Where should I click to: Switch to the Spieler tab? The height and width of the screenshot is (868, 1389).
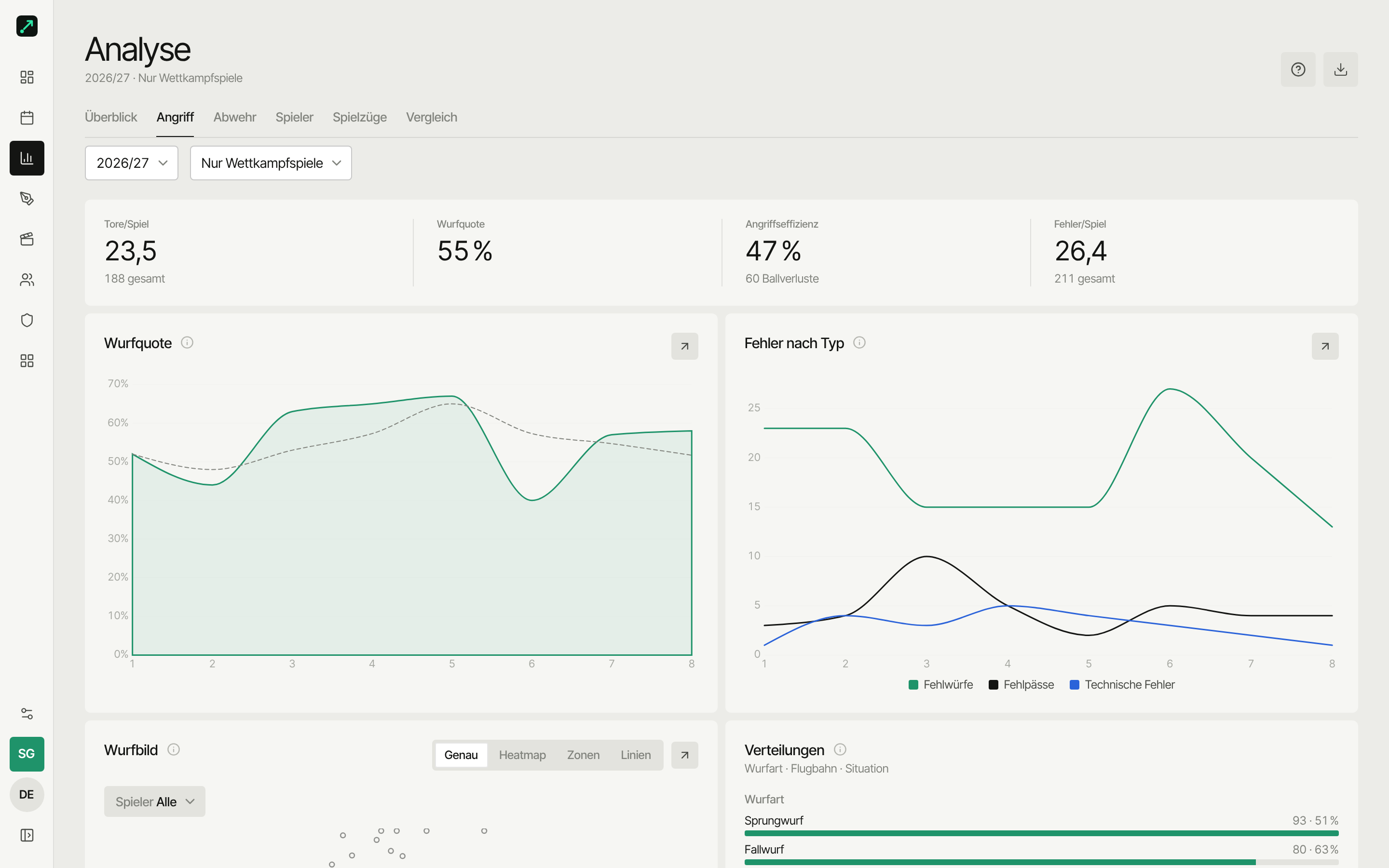pos(295,117)
